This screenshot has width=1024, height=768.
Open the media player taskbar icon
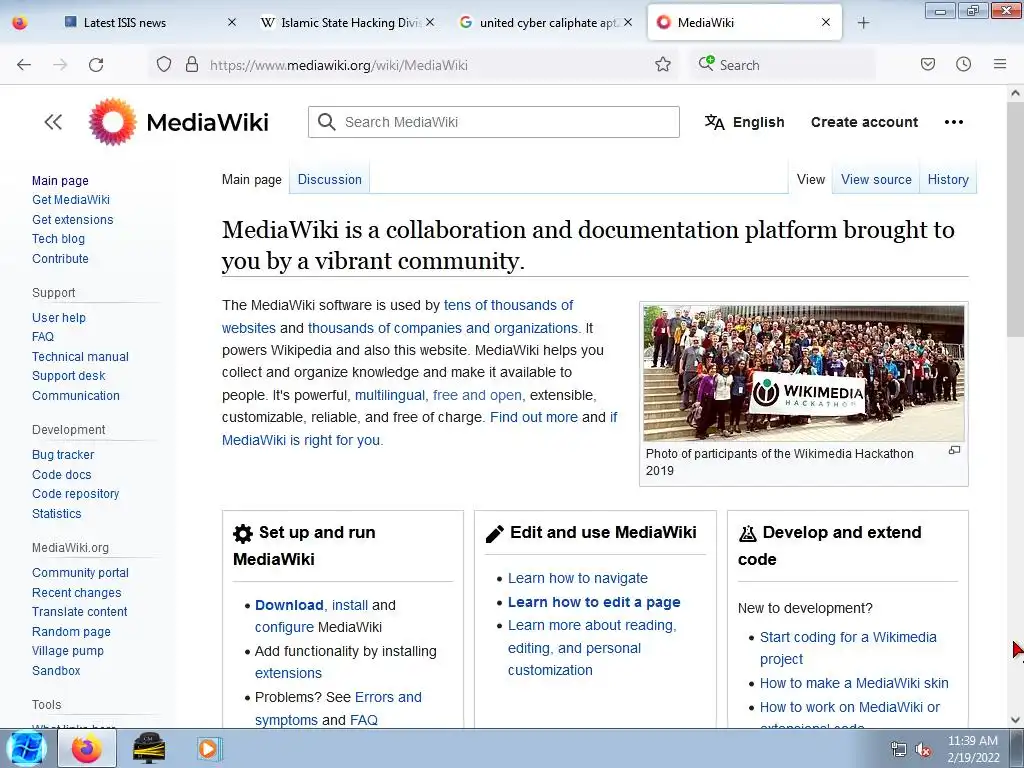210,748
